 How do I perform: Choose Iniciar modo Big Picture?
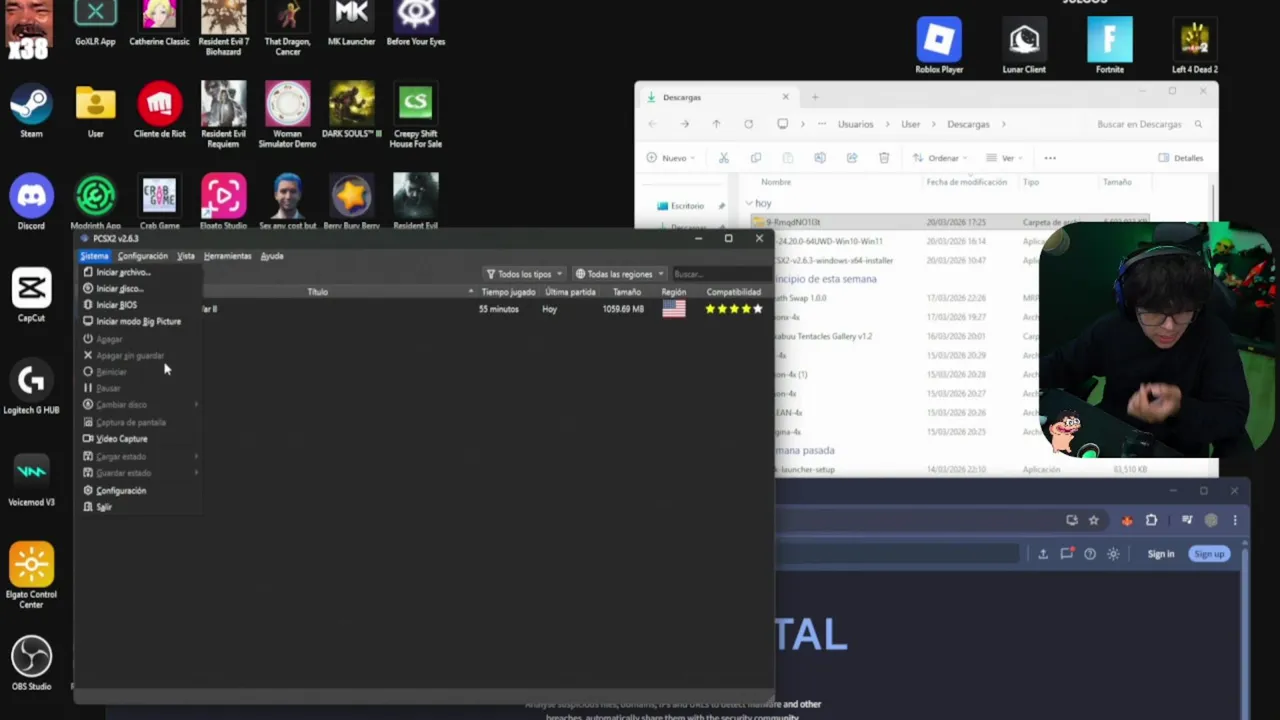pyautogui.click(x=138, y=322)
